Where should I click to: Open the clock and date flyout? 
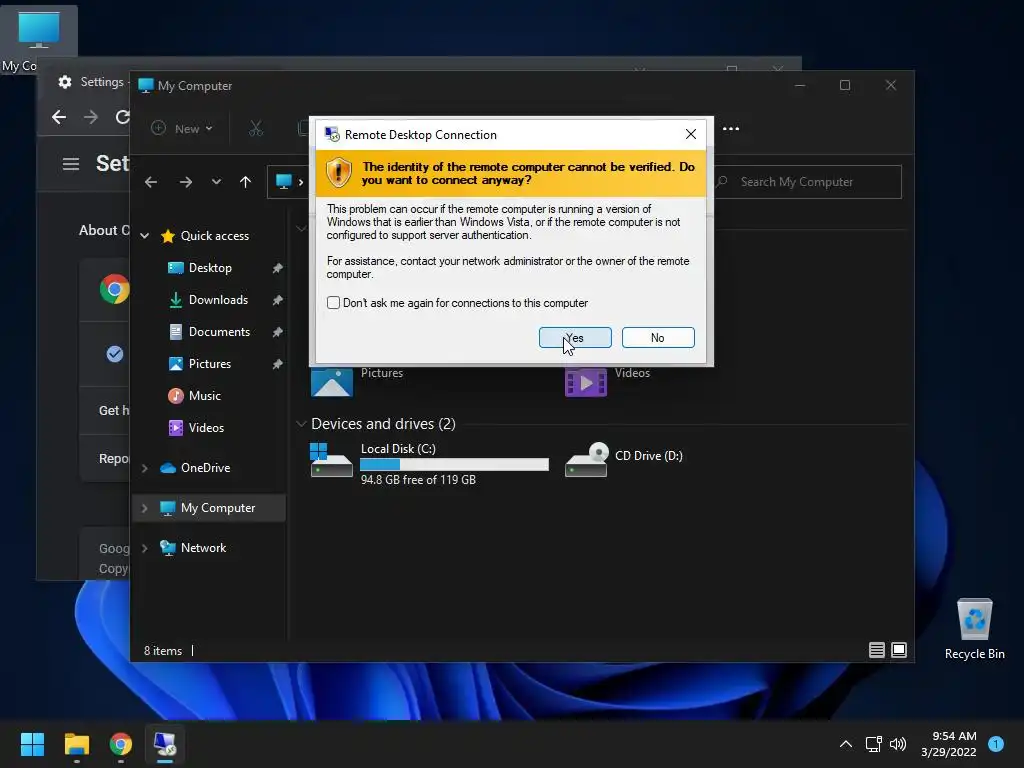948,744
